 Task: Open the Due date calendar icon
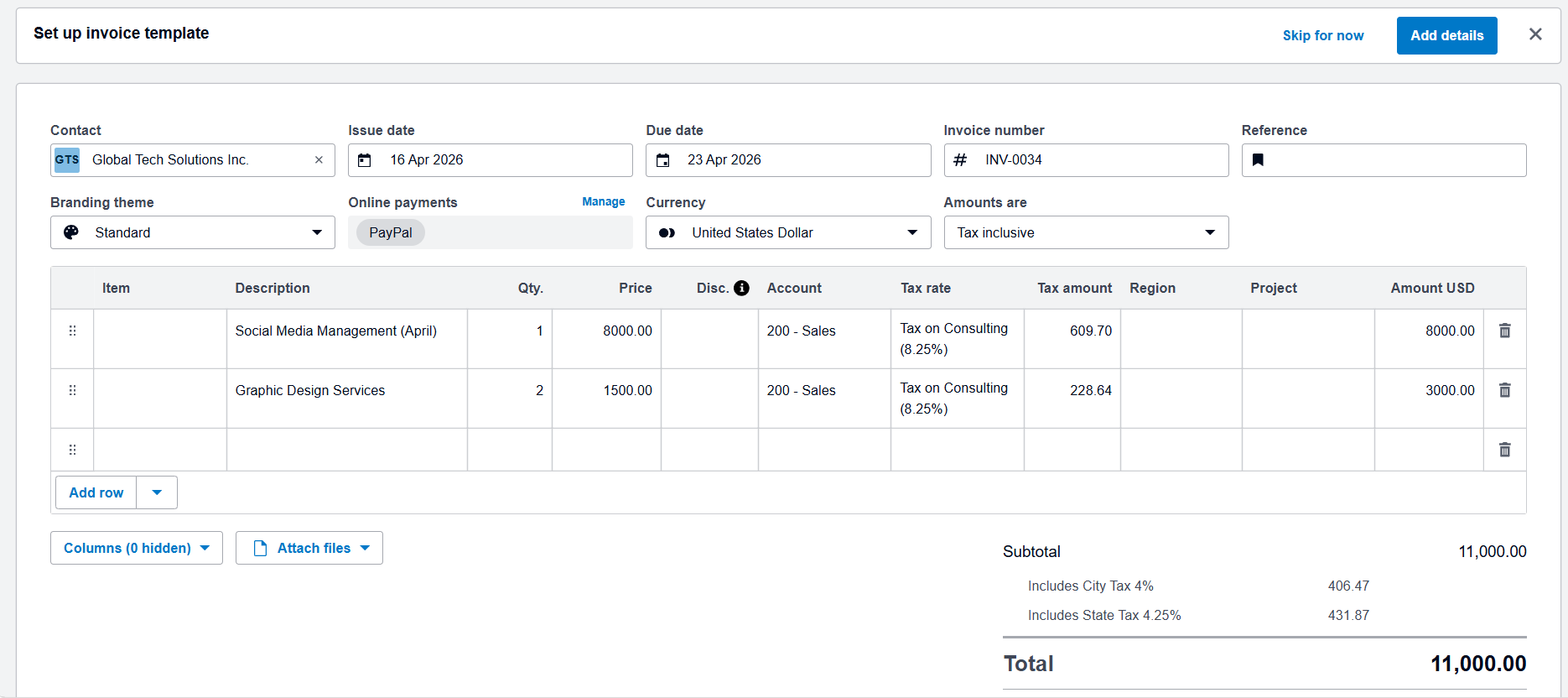(662, 160)
